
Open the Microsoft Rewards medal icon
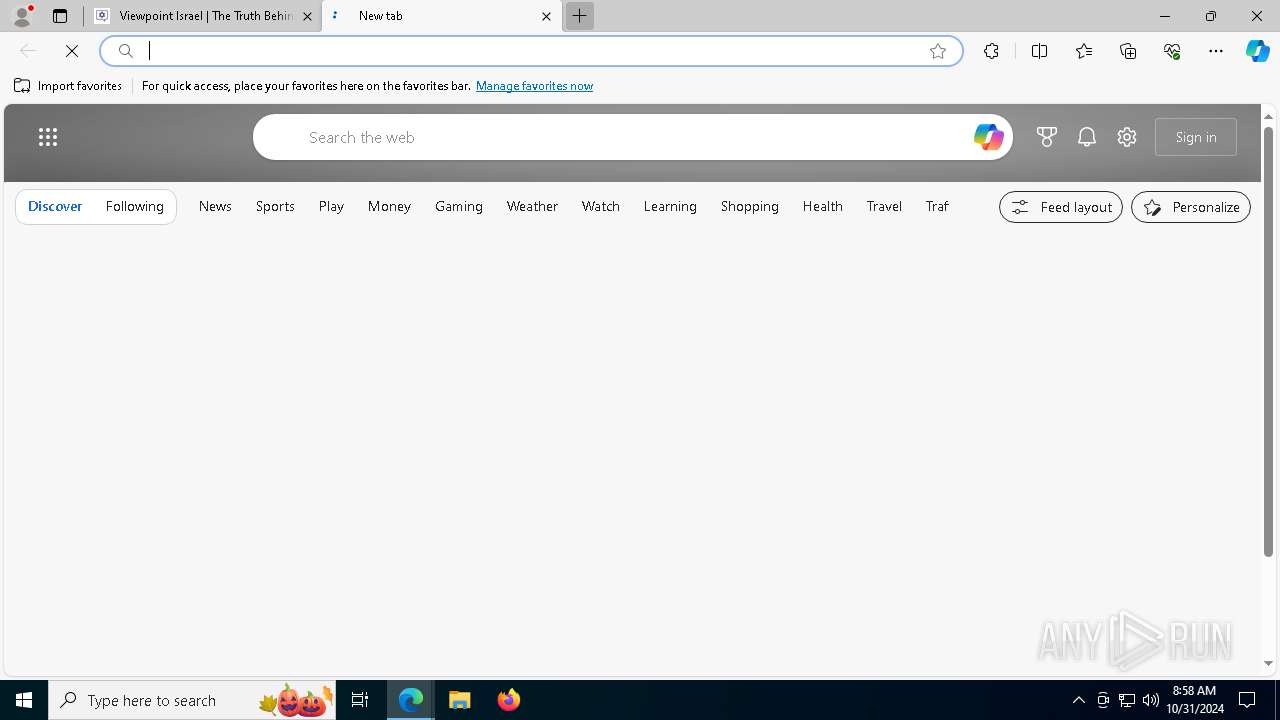click(1047, 137)
